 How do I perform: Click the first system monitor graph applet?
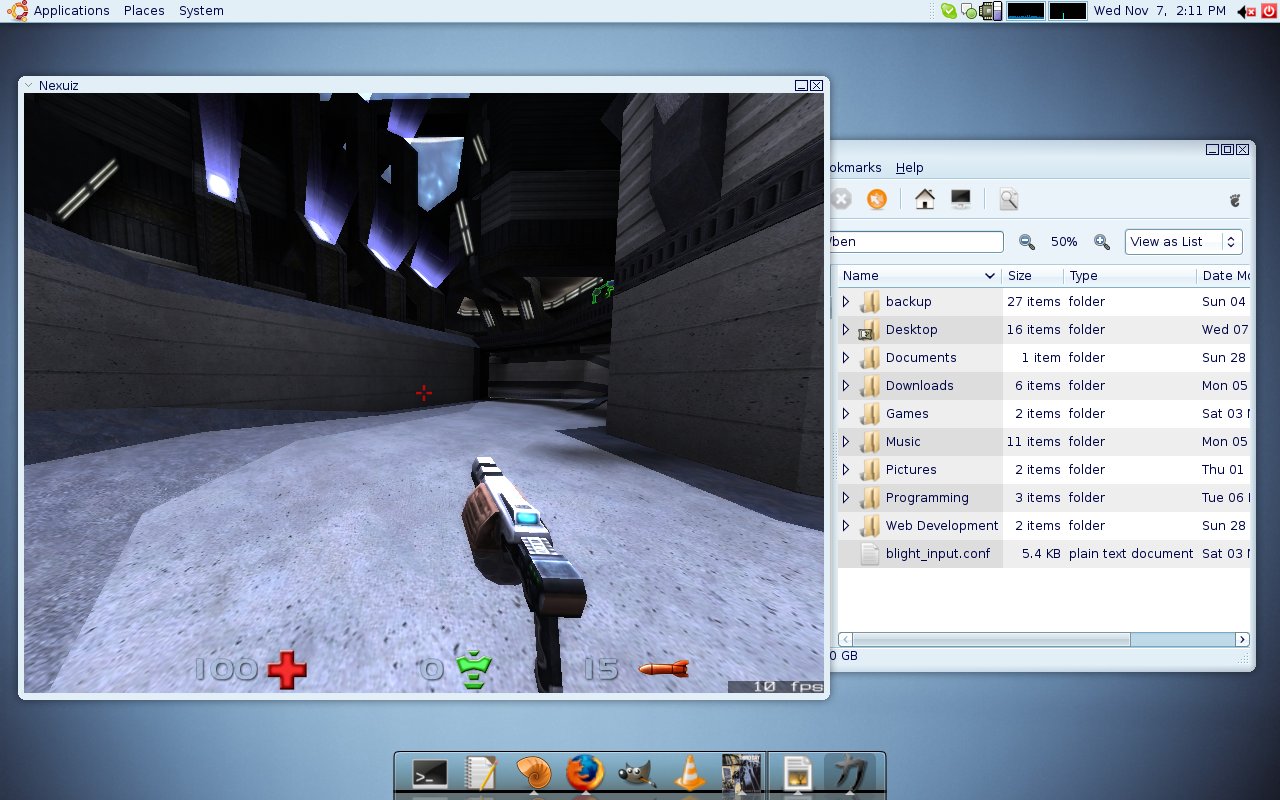[x=1025, y=11]
